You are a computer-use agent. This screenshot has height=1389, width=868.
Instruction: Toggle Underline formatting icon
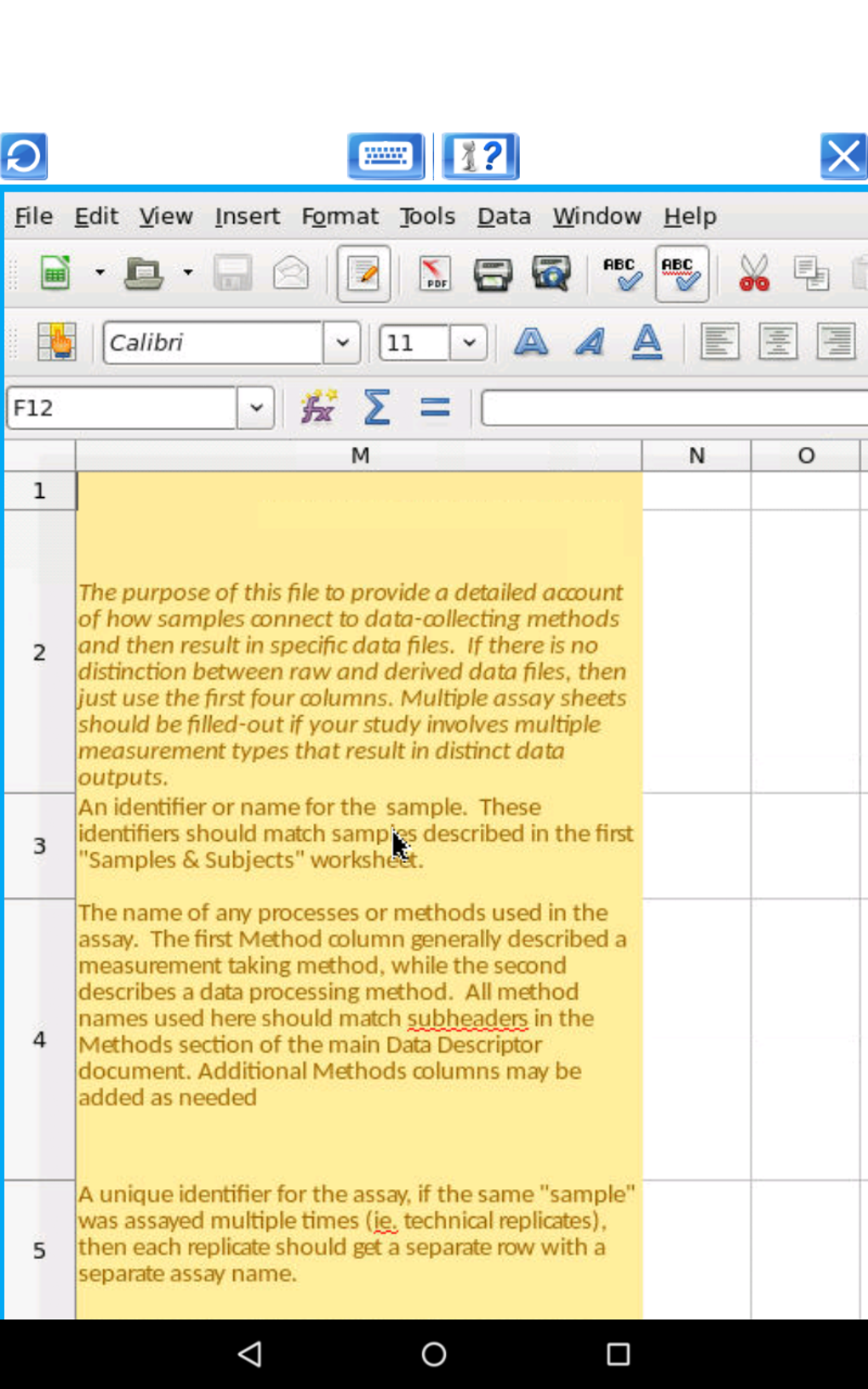click(x=647, y=342)
